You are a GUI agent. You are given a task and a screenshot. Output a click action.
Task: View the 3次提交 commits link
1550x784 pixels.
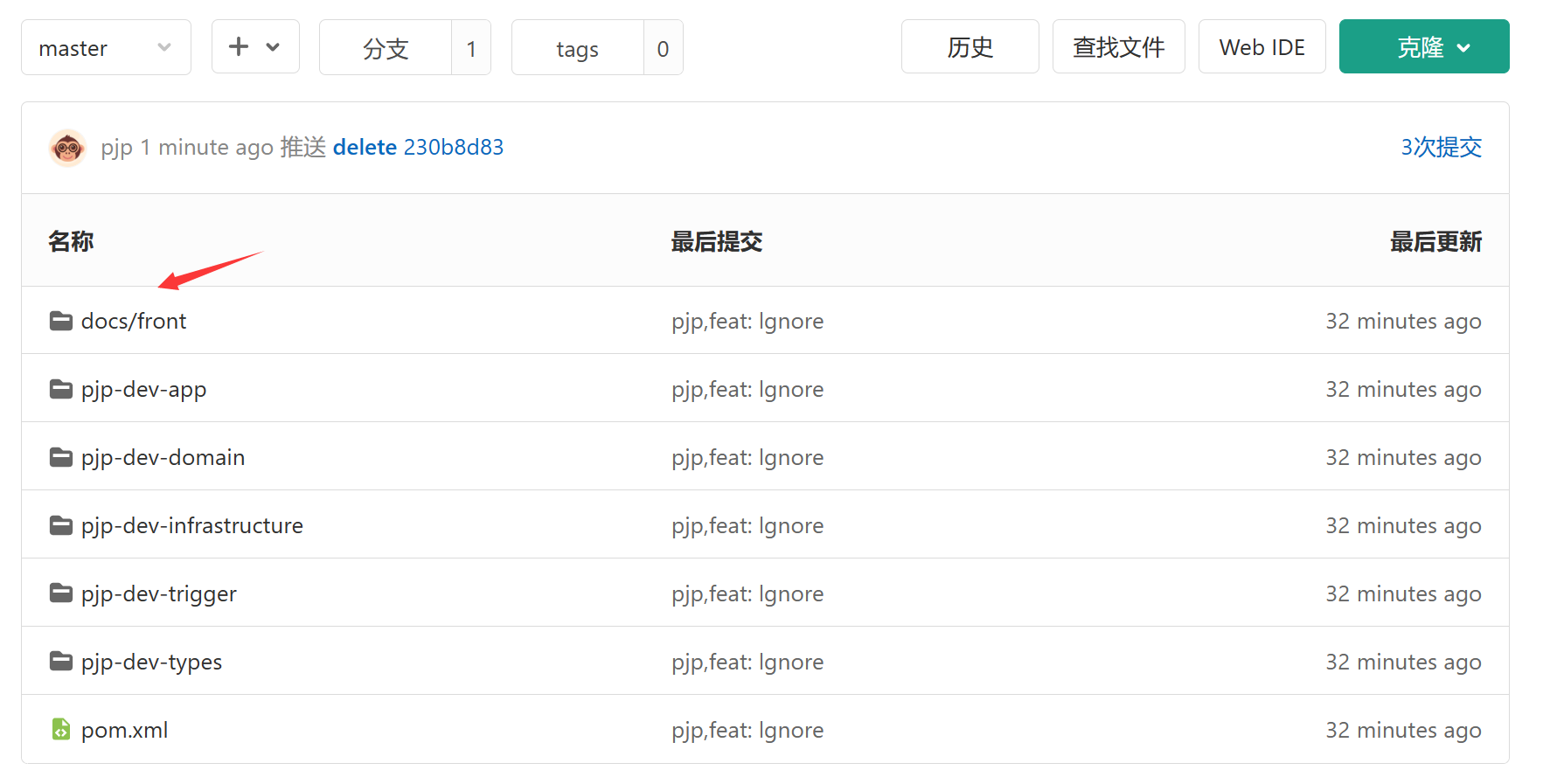1442,147
